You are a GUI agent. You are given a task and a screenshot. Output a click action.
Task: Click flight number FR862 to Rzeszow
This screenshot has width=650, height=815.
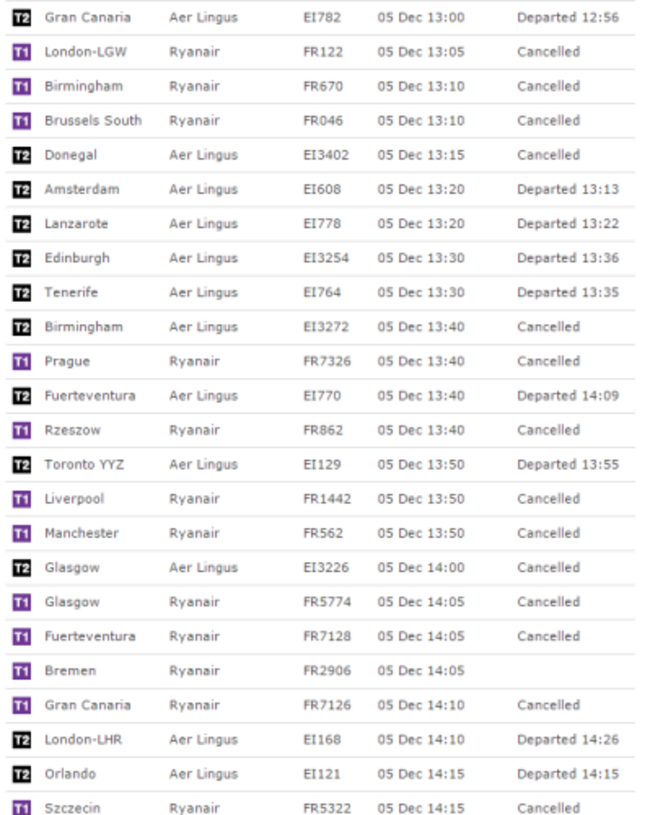(322, 430)
